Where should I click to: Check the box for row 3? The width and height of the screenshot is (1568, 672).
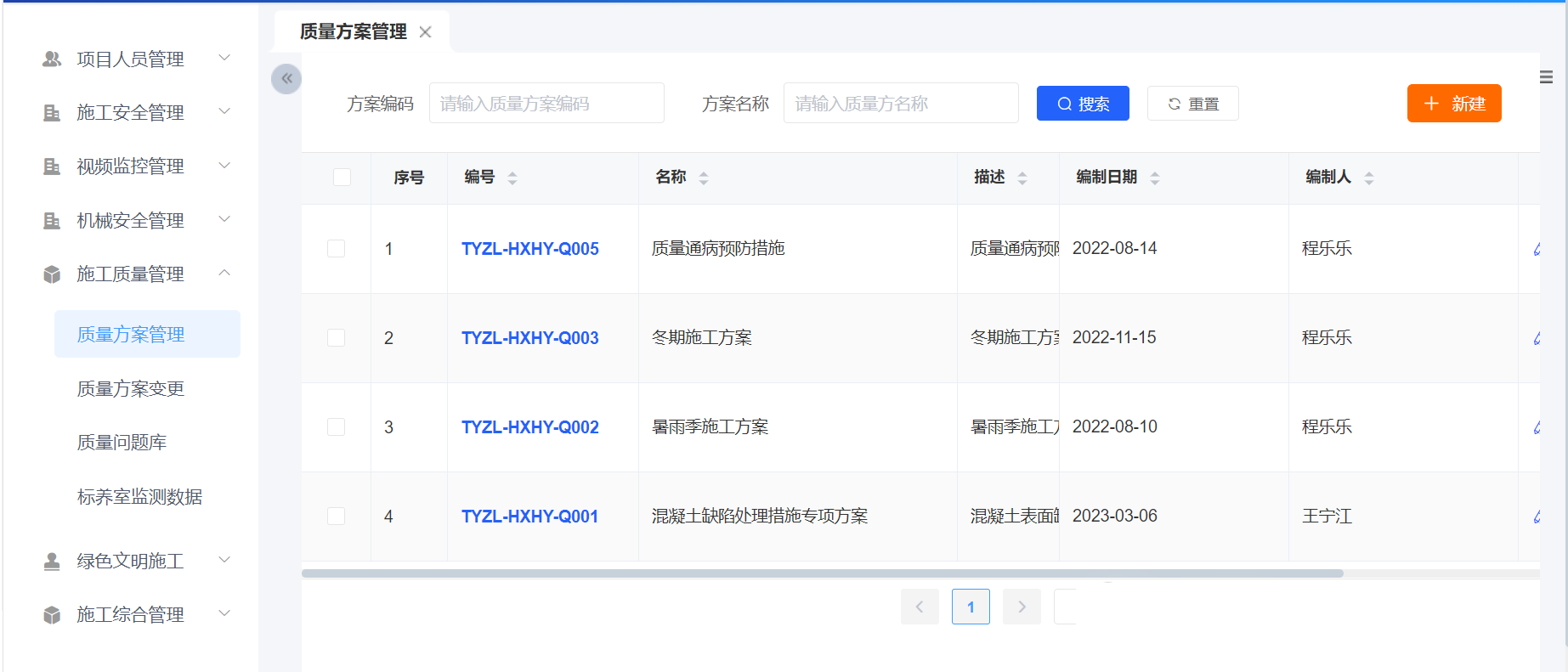tap(337, 427)
